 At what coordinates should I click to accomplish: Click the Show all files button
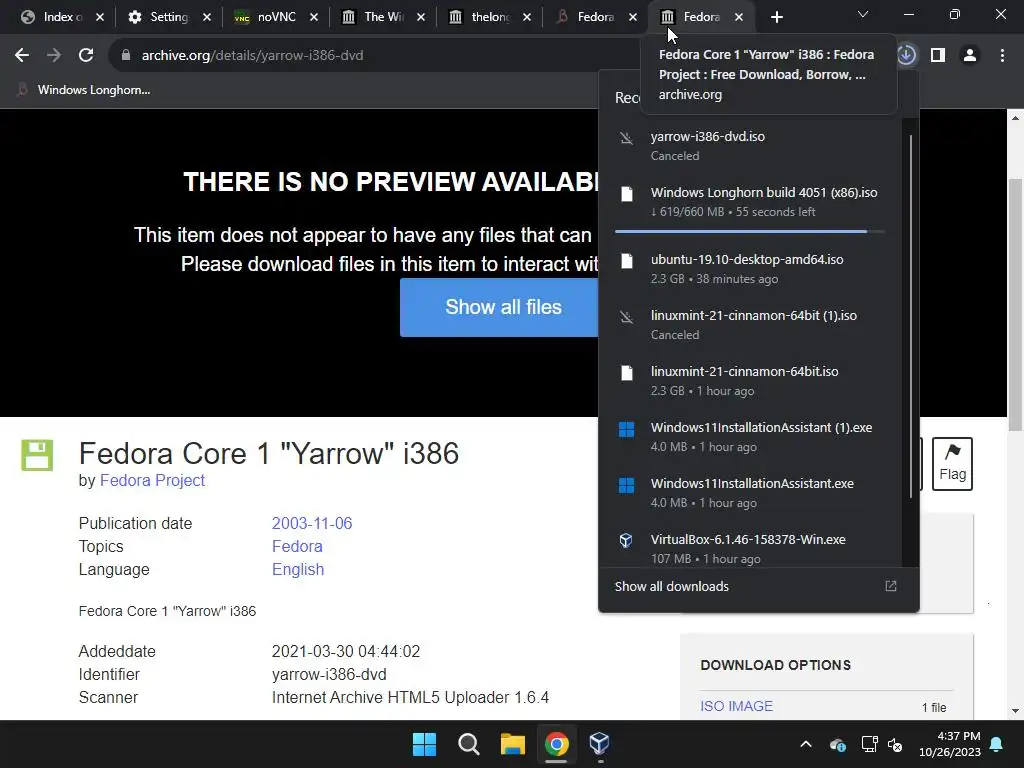click(x=500, y=307)
